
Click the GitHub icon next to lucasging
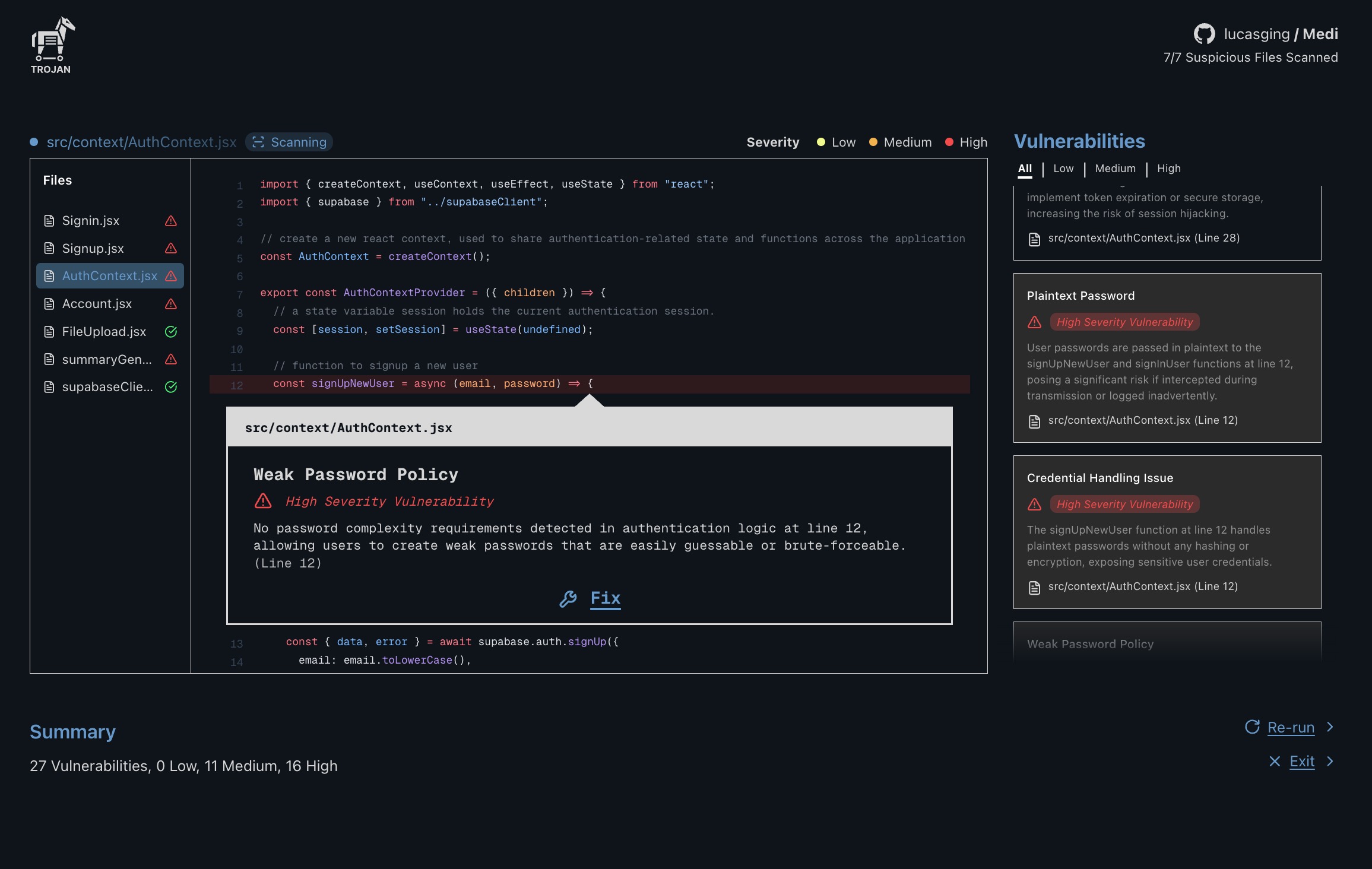[1204, 34]
